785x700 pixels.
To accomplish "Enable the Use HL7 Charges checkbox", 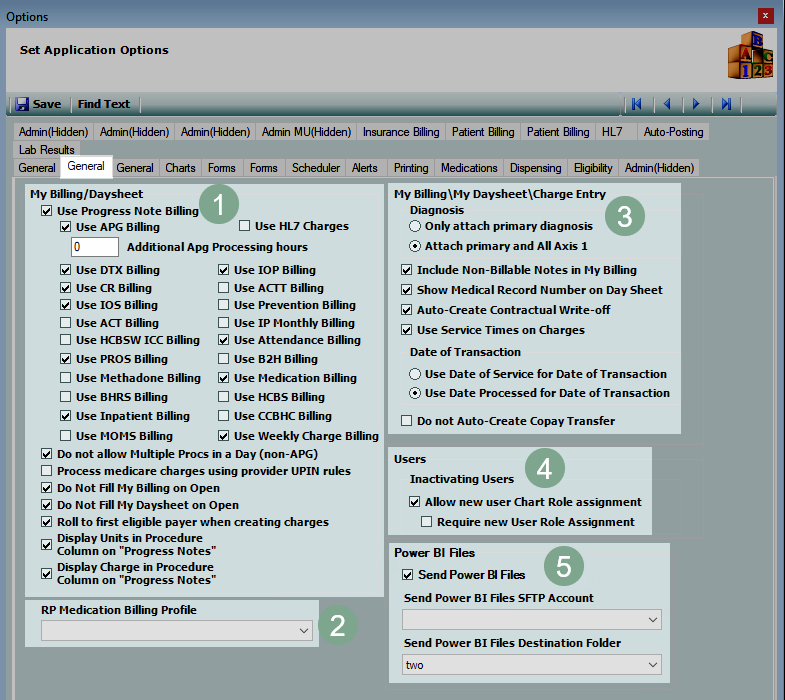I will pos(245,227).
